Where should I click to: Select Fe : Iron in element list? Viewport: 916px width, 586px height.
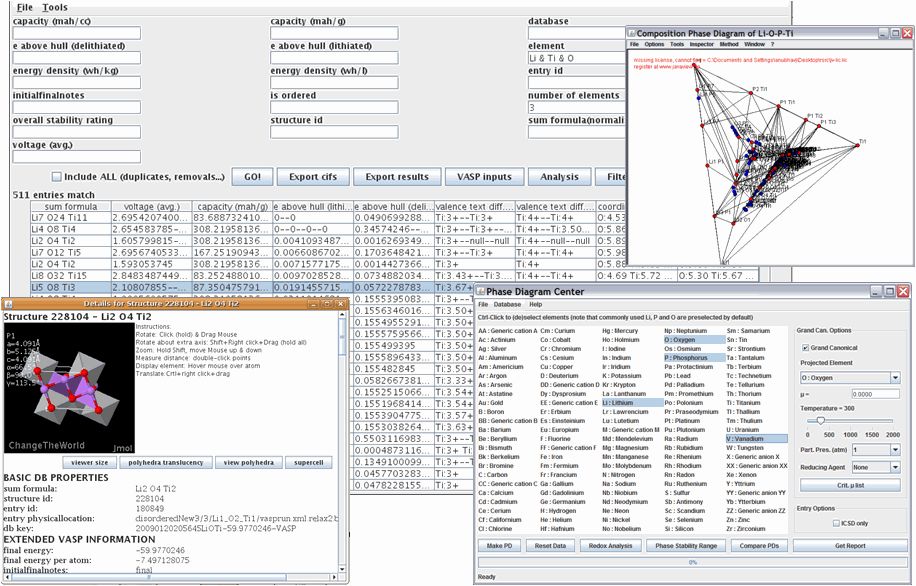click(x=552, y=457)
